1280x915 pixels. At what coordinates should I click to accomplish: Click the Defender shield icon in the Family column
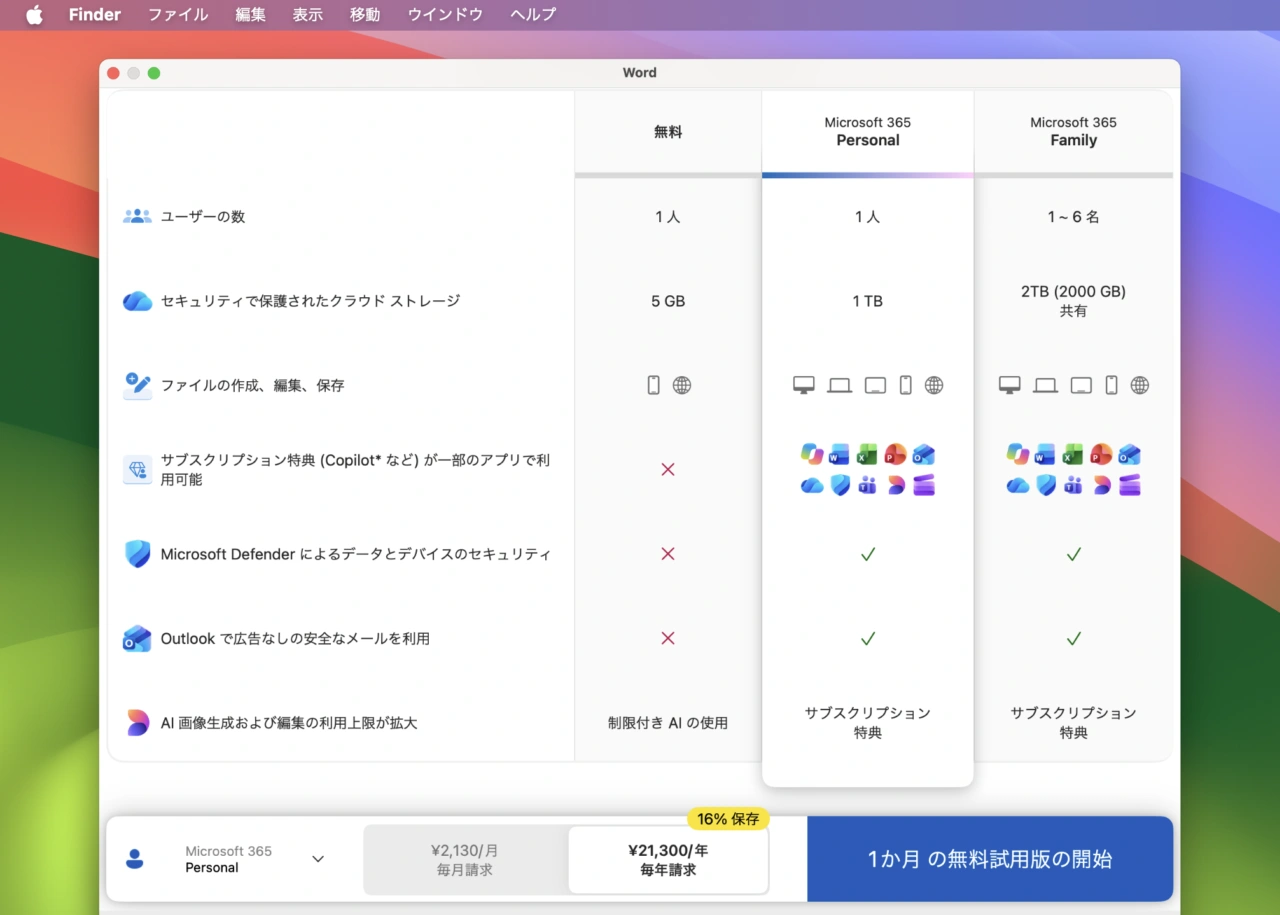(1046, 485)
